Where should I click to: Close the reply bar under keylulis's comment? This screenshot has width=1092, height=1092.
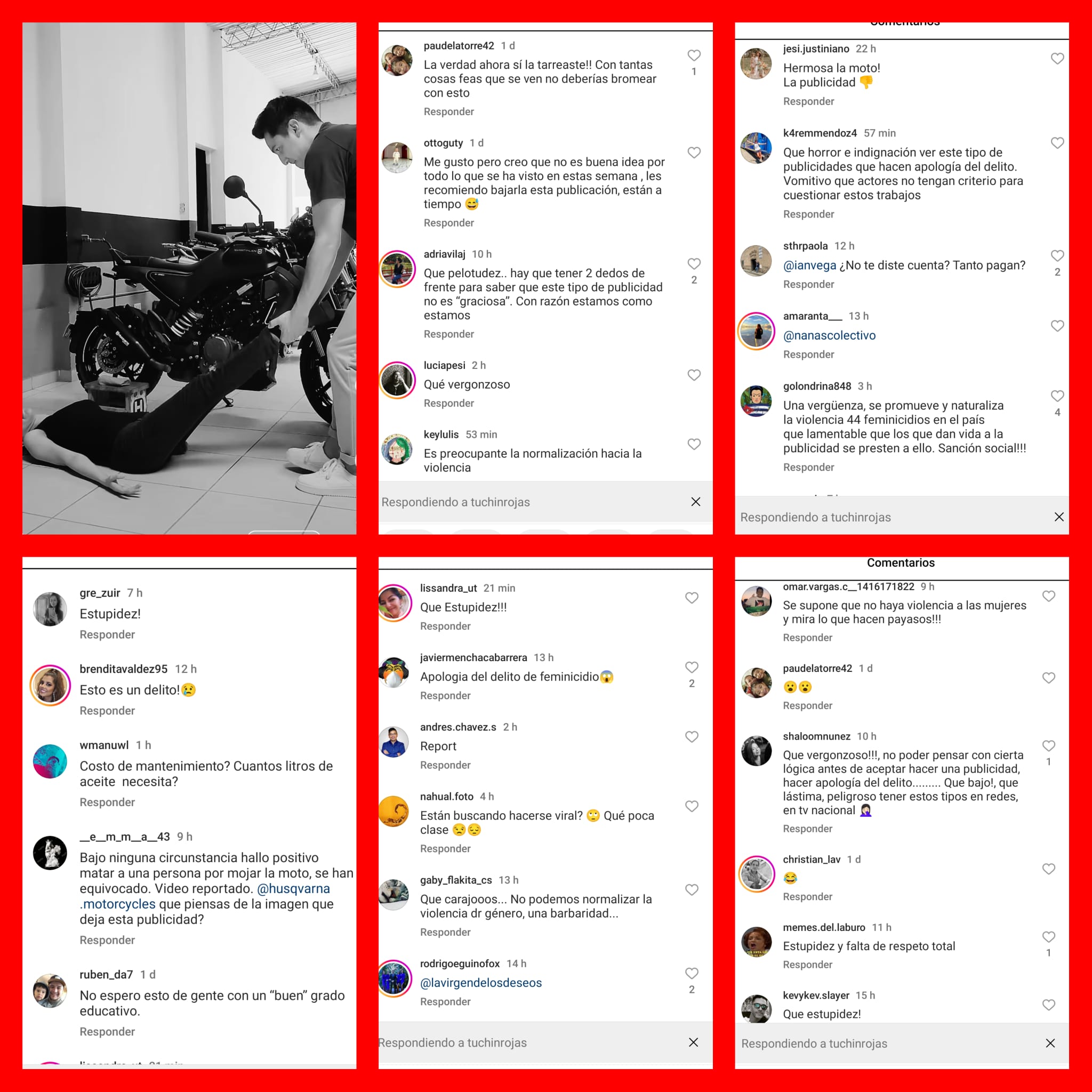pyautogui.click(x=696, y=502)
